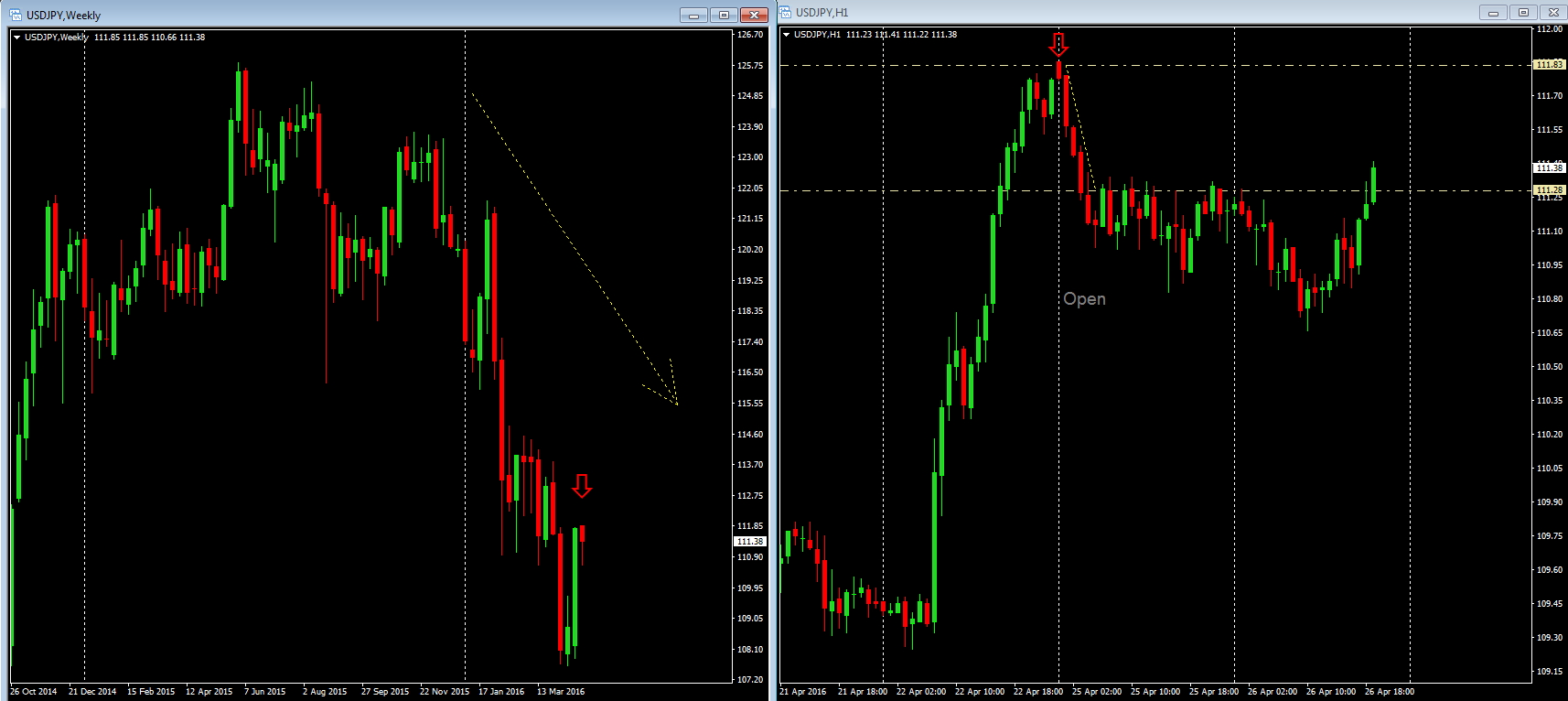The width and height of the screenshot is (1568, 701).
Task: Click the '21 Dec 2014' date label
Action: click(x=92, y=692)
